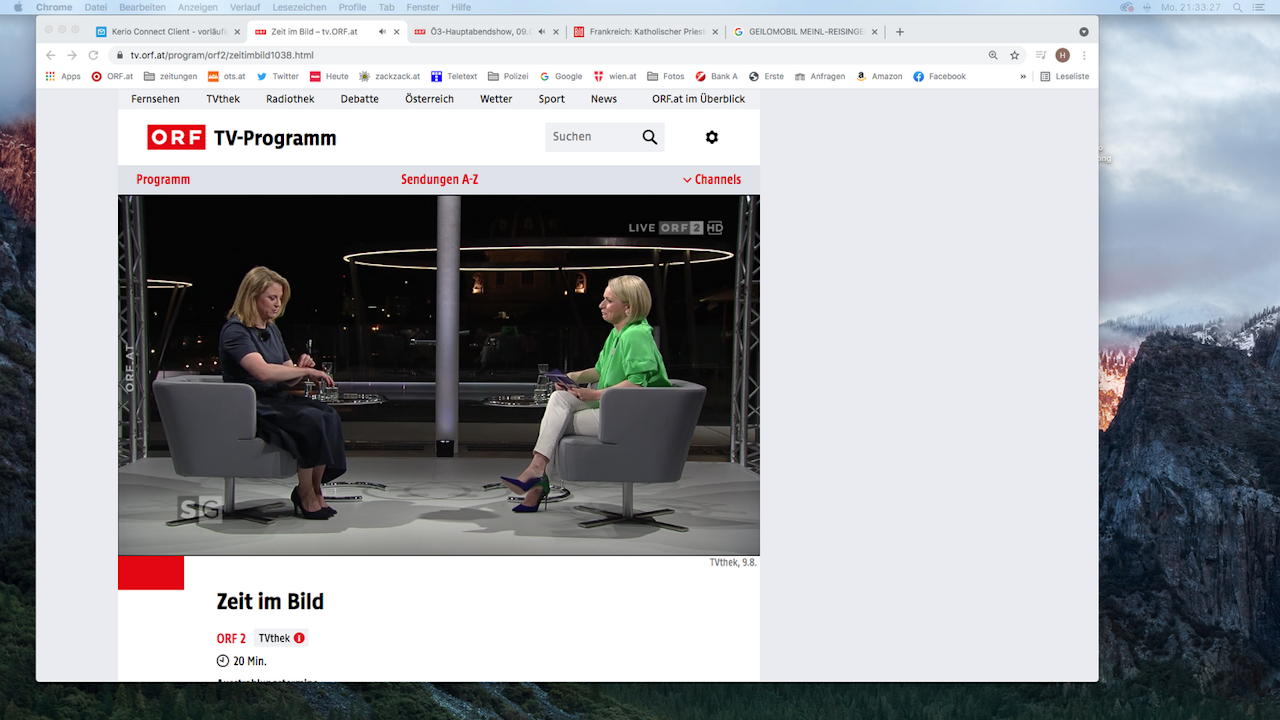Open the settings gear on ORF TV-Programm
The width and height of the screenshot is (1280, 720).
click(712, 137)
